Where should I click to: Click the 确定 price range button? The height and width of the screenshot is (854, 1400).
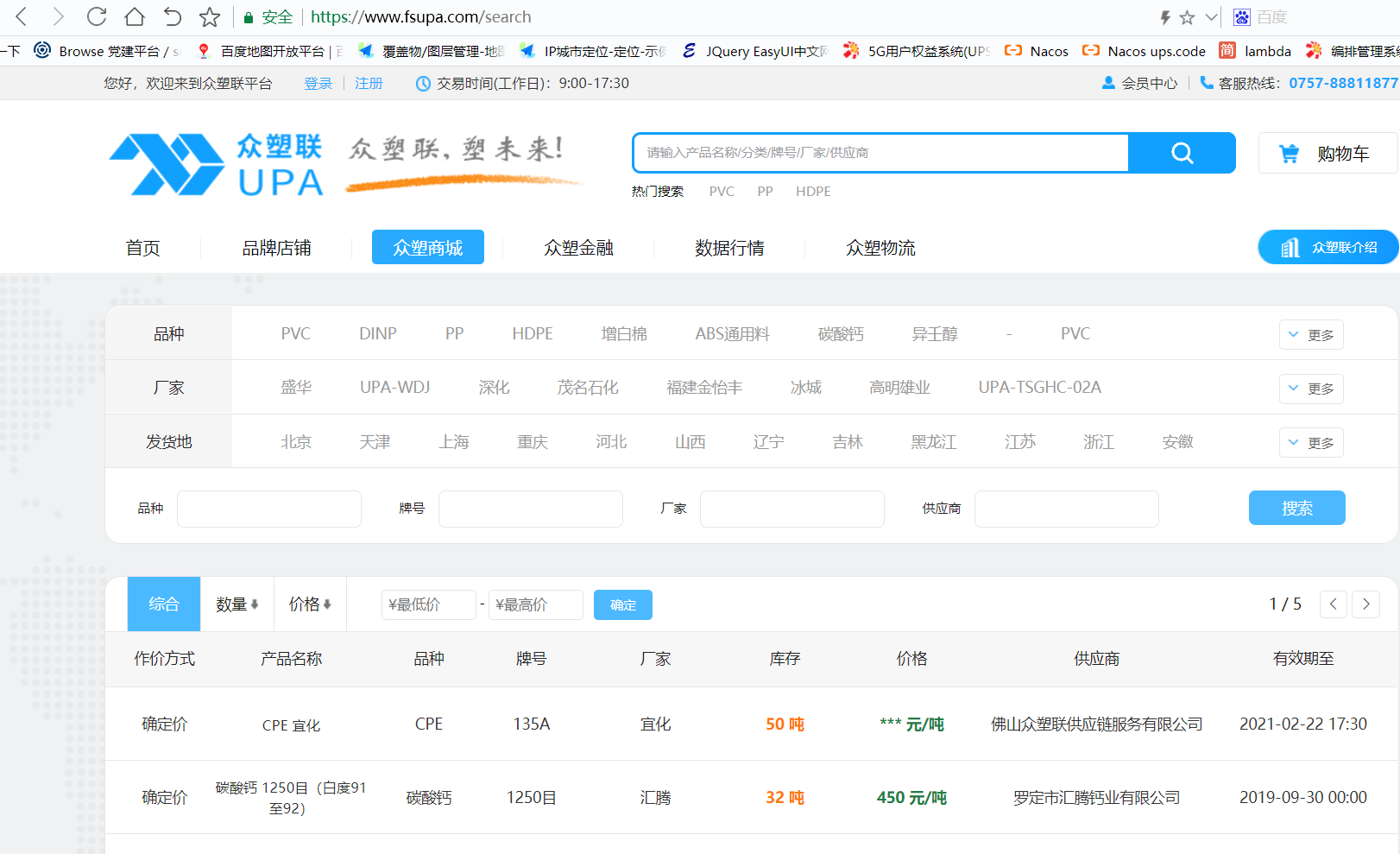coord(623,605)
